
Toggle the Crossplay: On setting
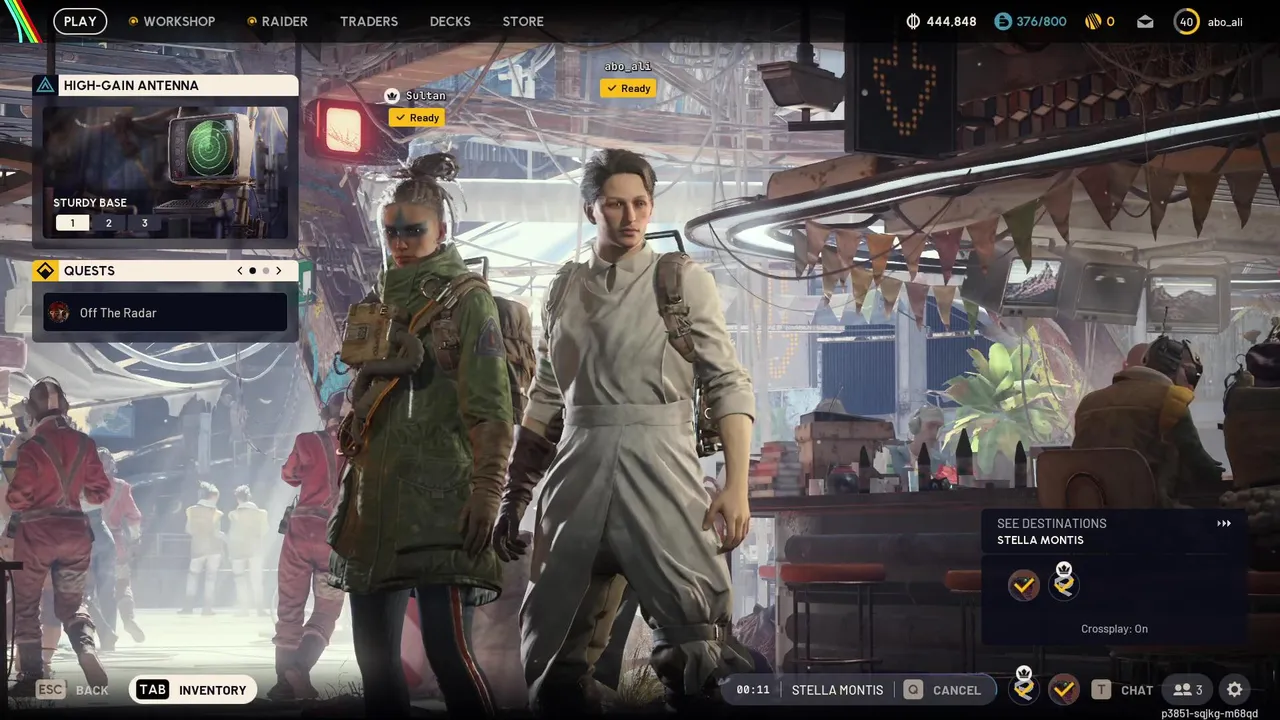tap(1114, 629)
